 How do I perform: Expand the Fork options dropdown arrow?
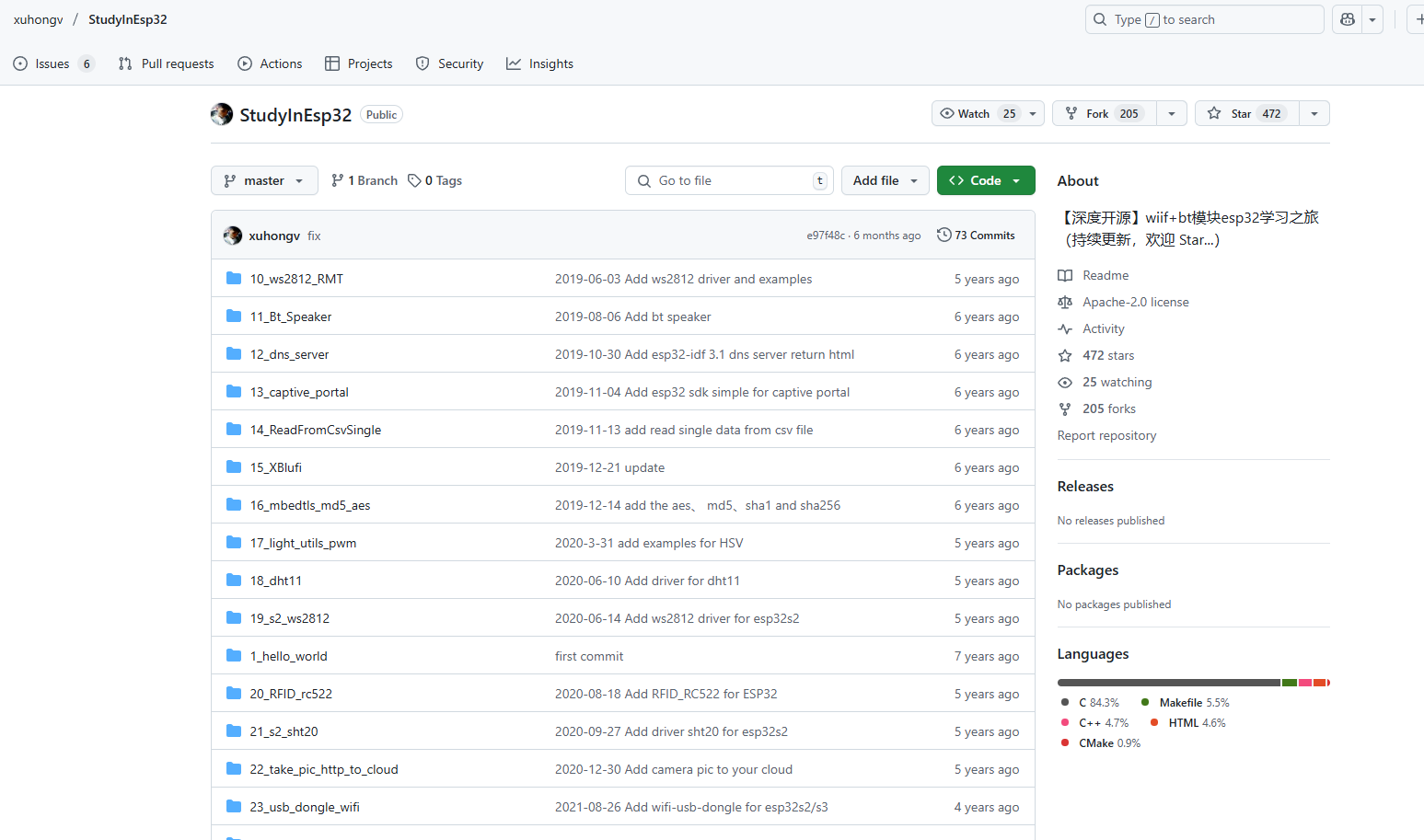click(1172, 113)
